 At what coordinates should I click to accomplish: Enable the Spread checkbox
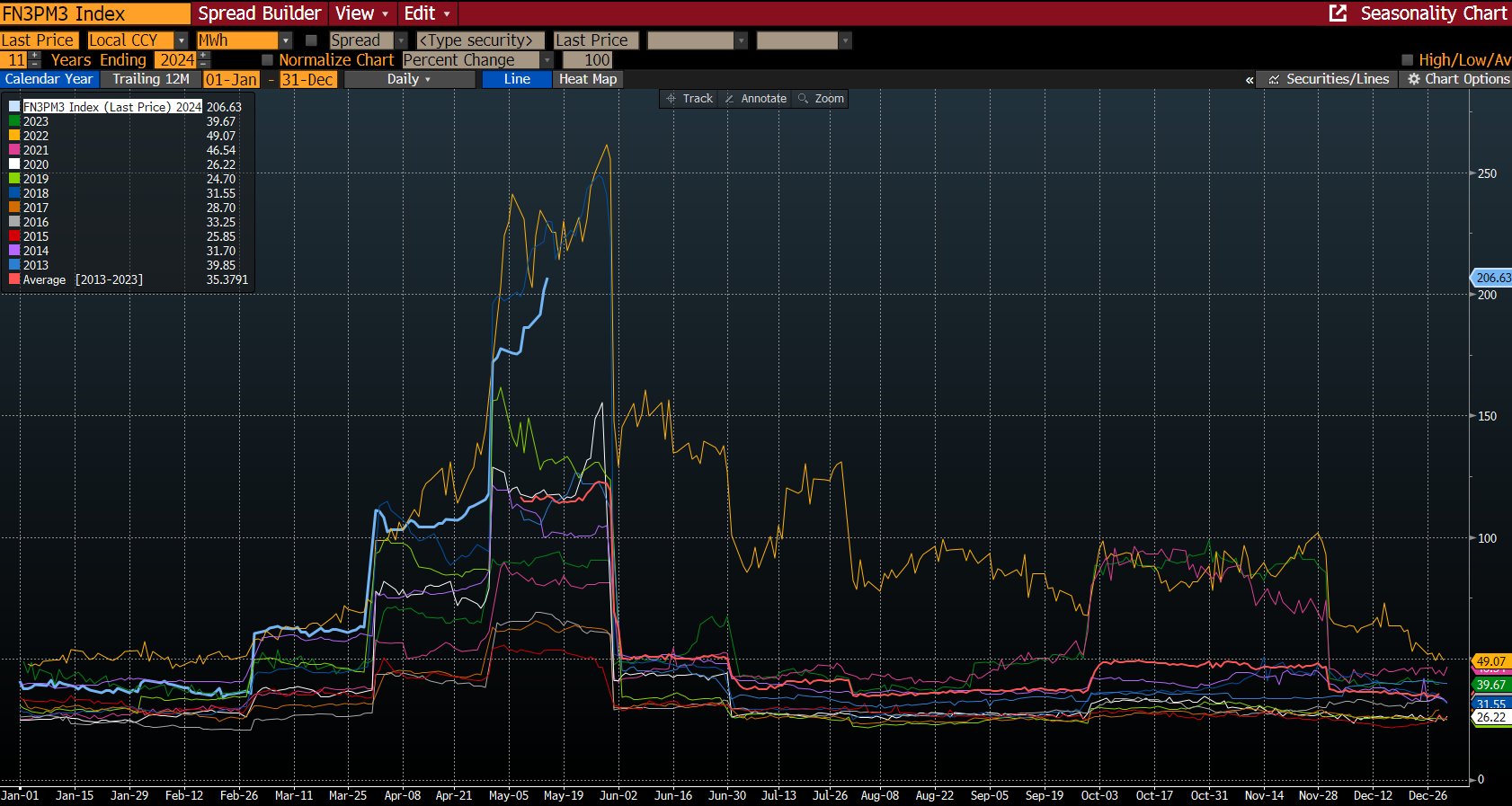pos(311,40)
